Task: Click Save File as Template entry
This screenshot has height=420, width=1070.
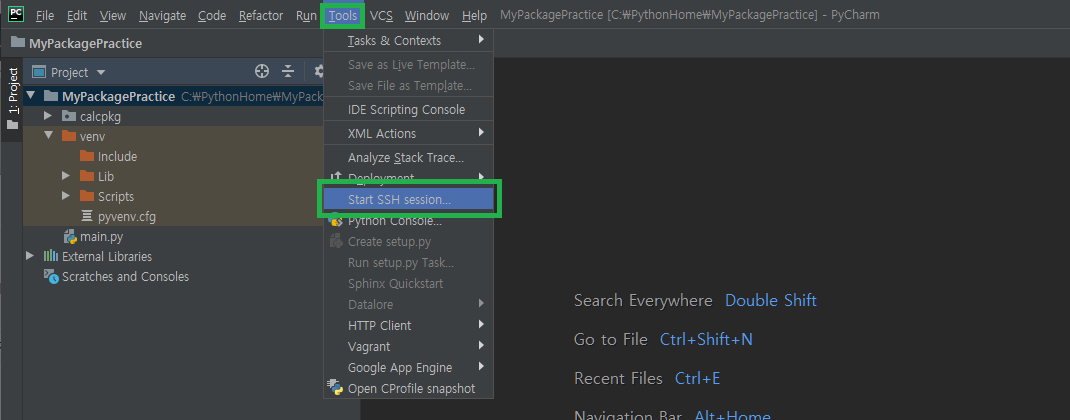Action: [x=409, y=86]
